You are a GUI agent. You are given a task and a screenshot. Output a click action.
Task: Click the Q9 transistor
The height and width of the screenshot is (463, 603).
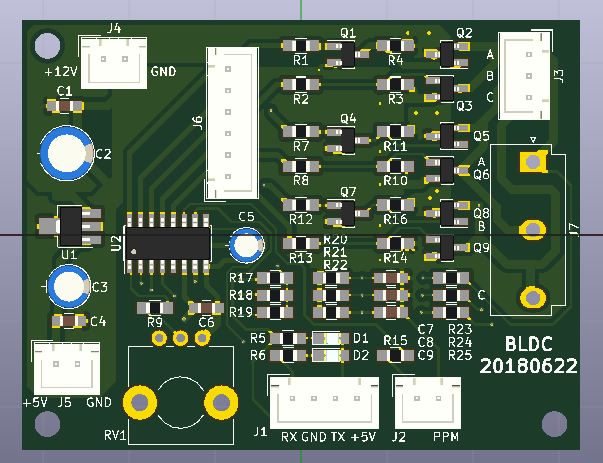[447, 248]
